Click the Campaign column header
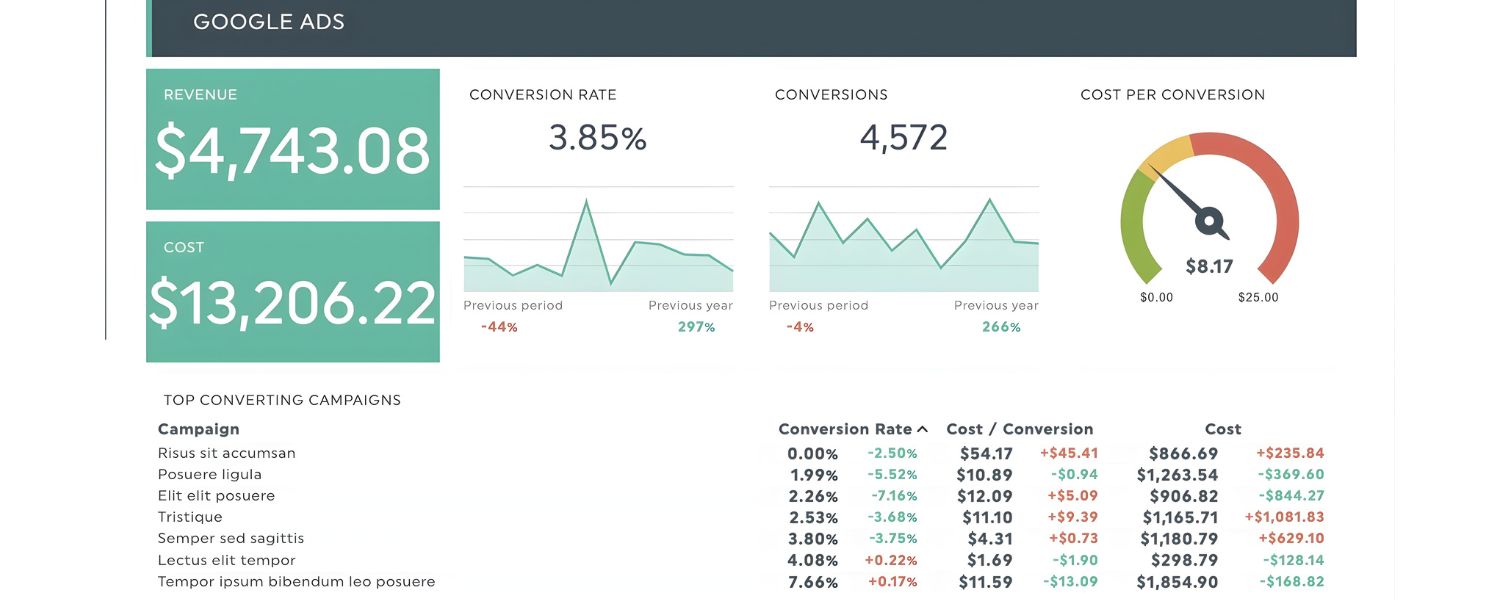 click(x=198, y=429)
